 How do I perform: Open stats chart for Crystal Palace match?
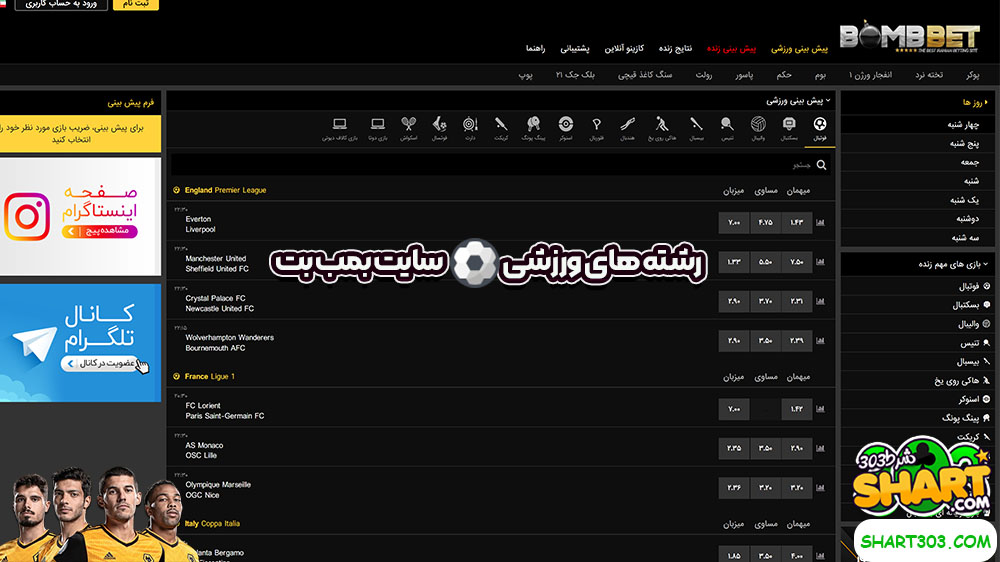(x=820, y=301)
